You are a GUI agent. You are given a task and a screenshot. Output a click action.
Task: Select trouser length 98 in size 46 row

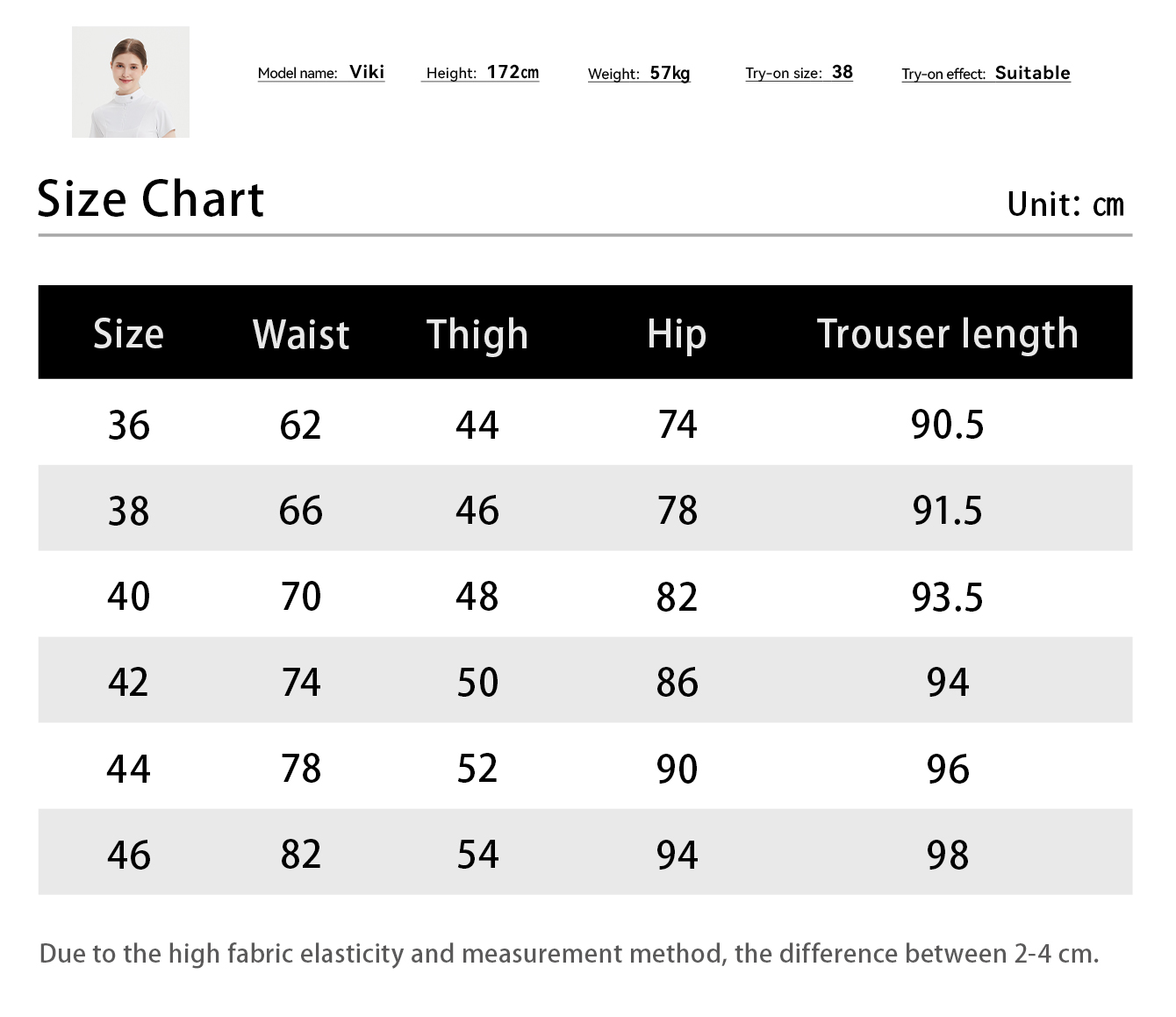pos(947,855)
